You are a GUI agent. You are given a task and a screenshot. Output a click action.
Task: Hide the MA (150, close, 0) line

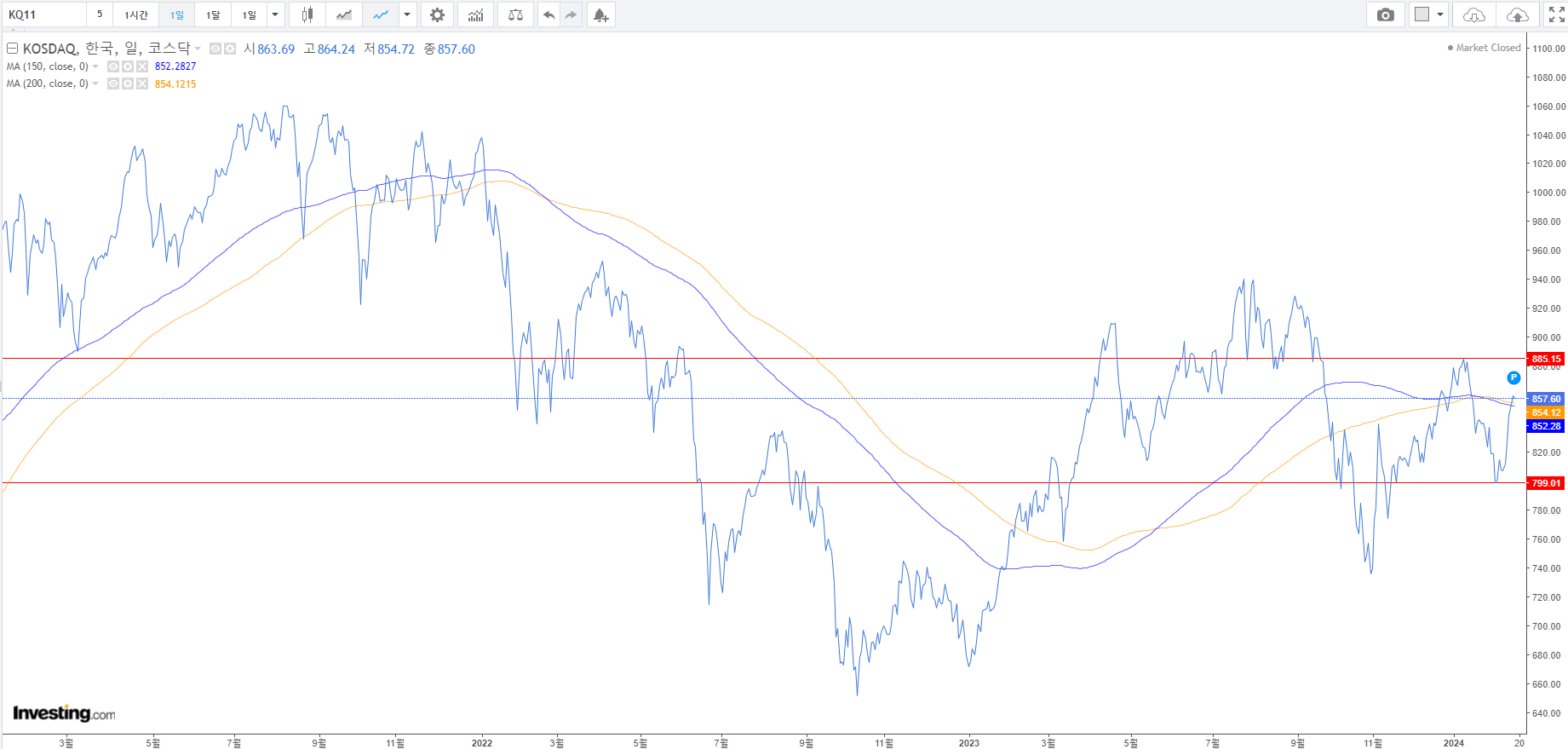(113, 66)
